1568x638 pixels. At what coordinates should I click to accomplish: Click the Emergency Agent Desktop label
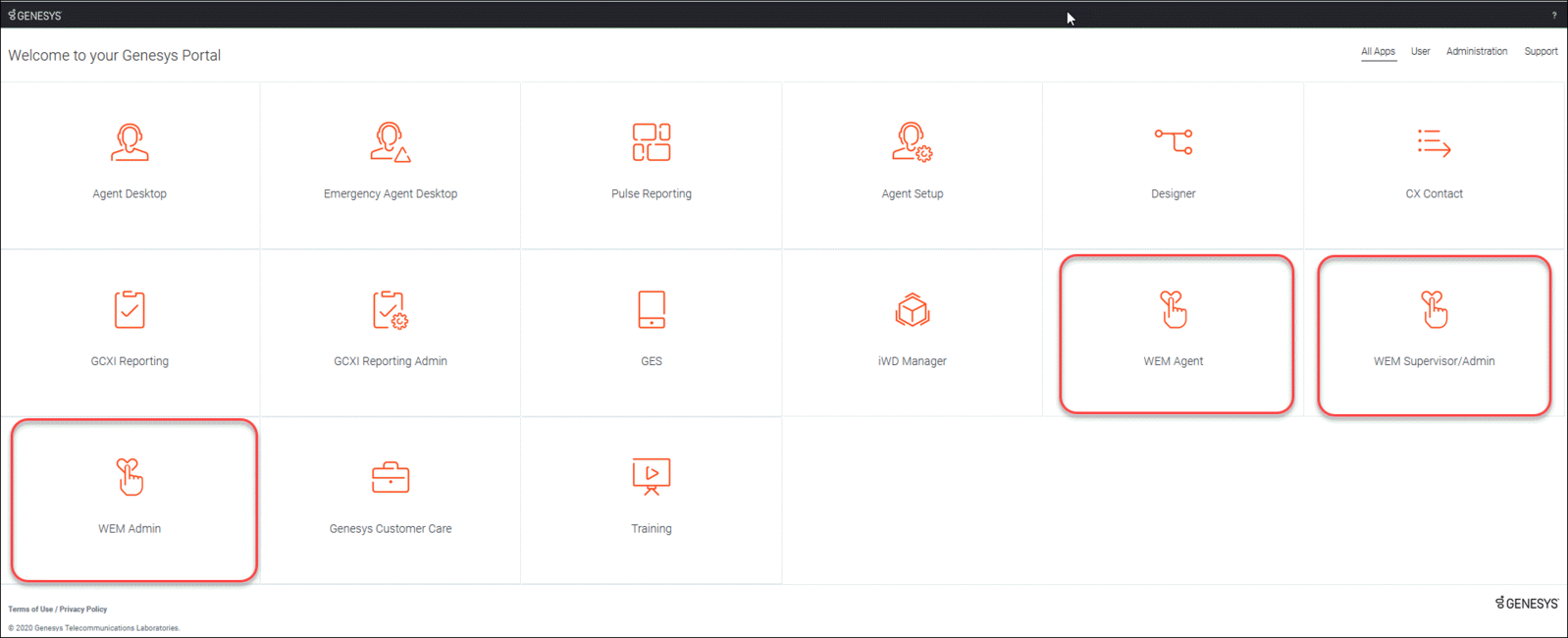click(x=391, y=194)
